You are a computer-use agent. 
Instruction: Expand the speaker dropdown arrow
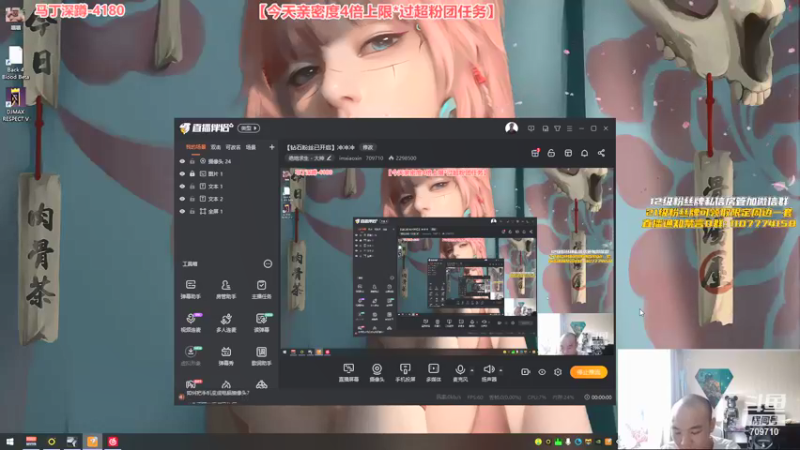click(x=501, y=370)
